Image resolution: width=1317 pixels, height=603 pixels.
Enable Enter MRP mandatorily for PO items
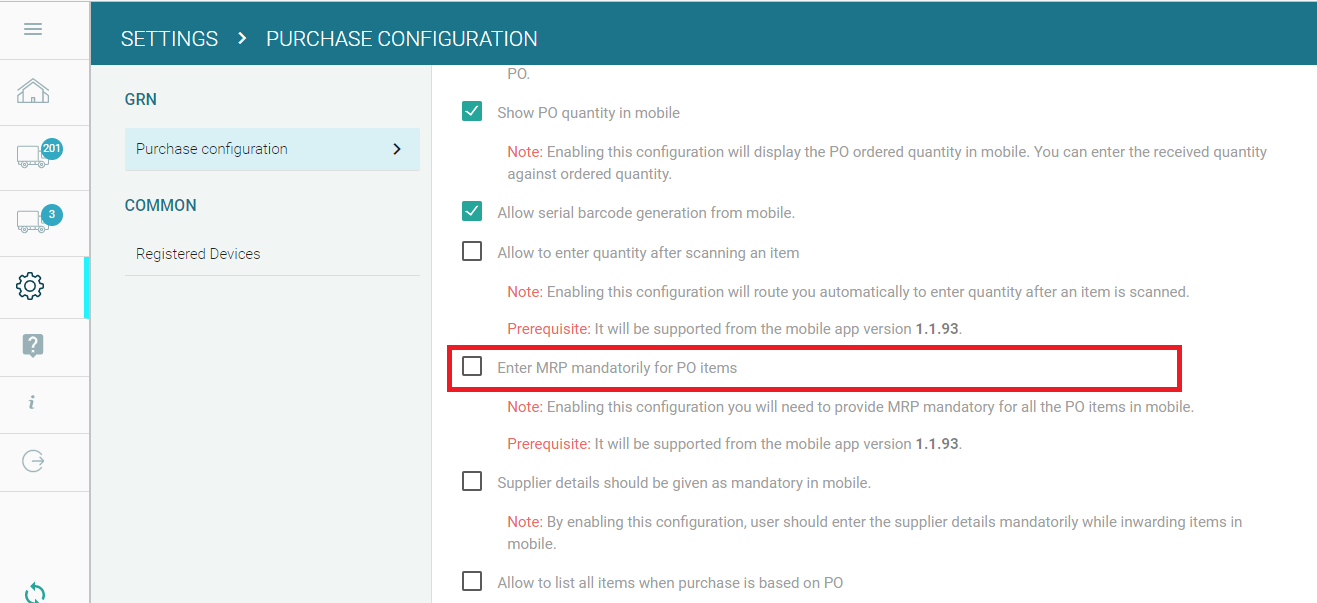click(472, 367)
